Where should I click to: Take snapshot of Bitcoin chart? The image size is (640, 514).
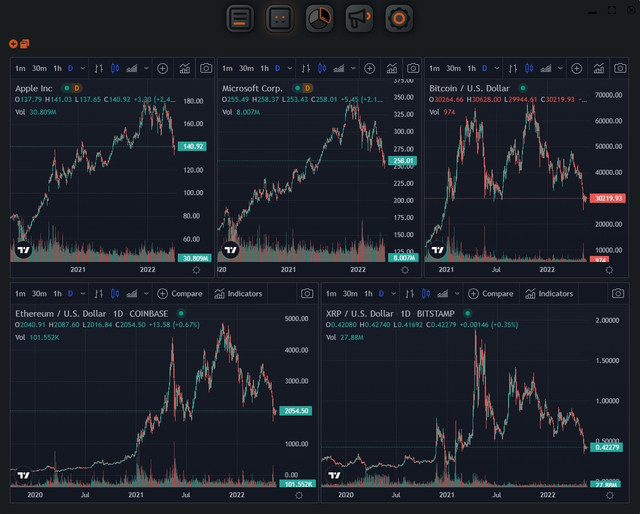tap(620, 68)
